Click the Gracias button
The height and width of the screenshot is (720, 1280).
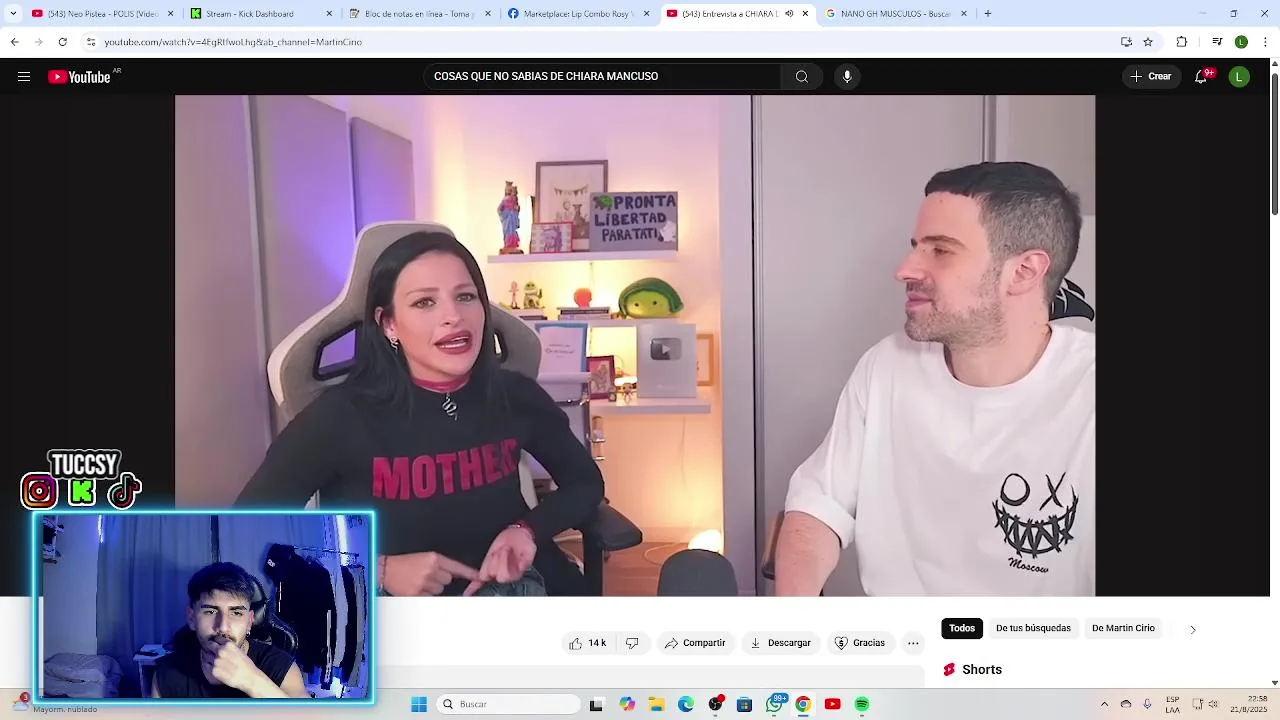click(860, 643)
